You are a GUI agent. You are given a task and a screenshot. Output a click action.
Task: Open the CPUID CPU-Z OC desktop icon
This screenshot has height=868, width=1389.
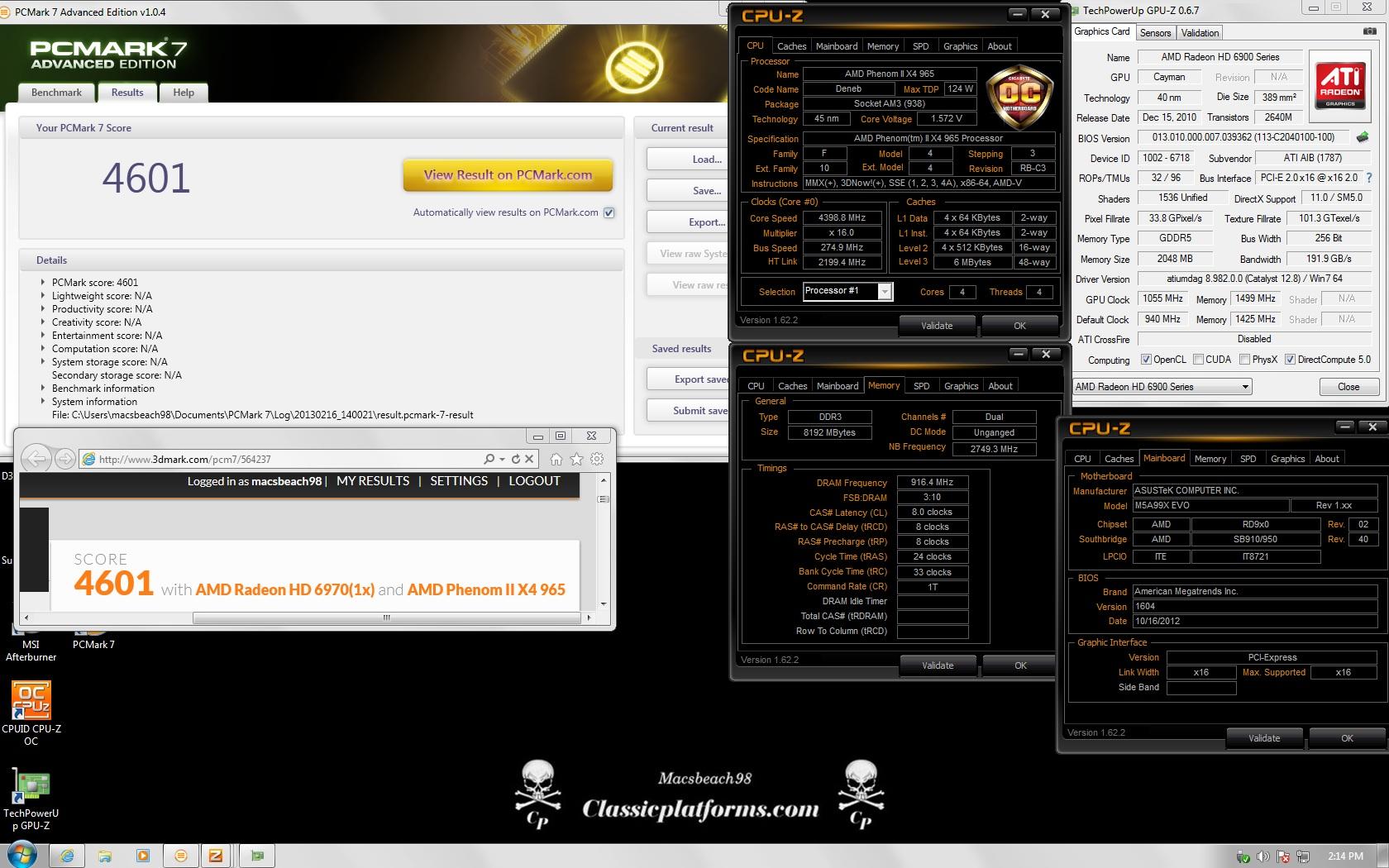[31, 713]
